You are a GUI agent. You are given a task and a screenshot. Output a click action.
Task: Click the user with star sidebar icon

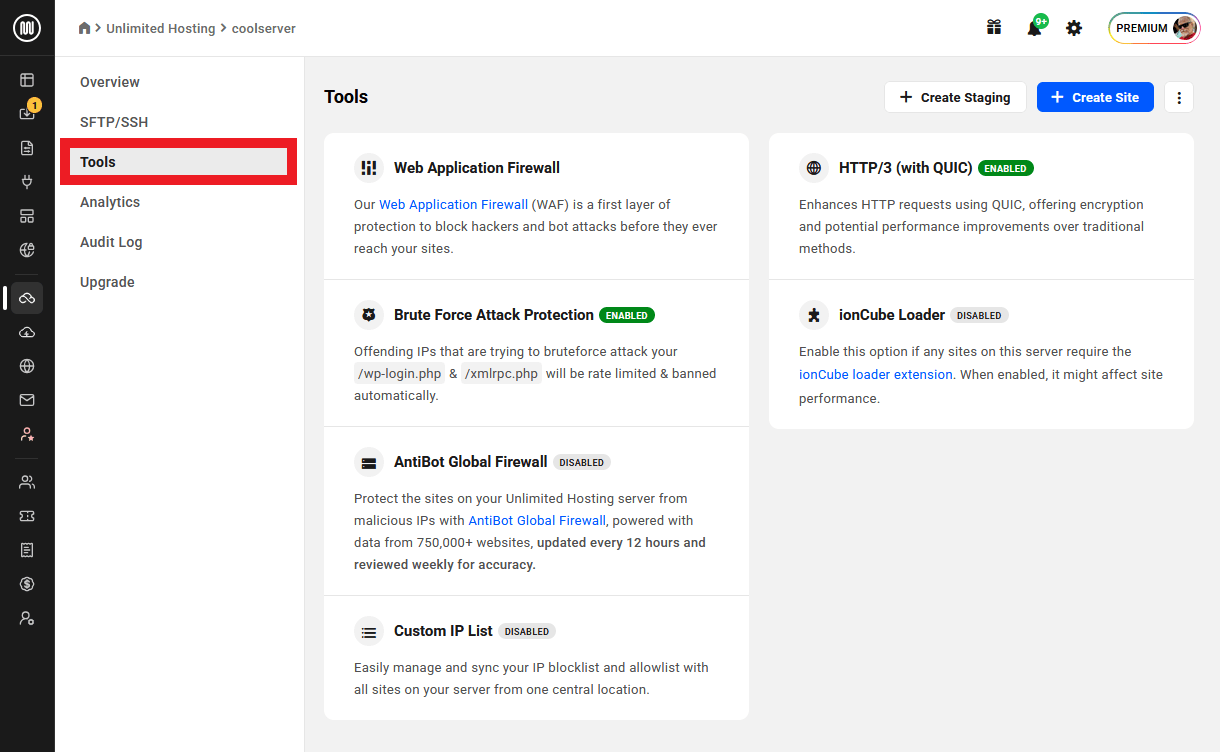27,434
